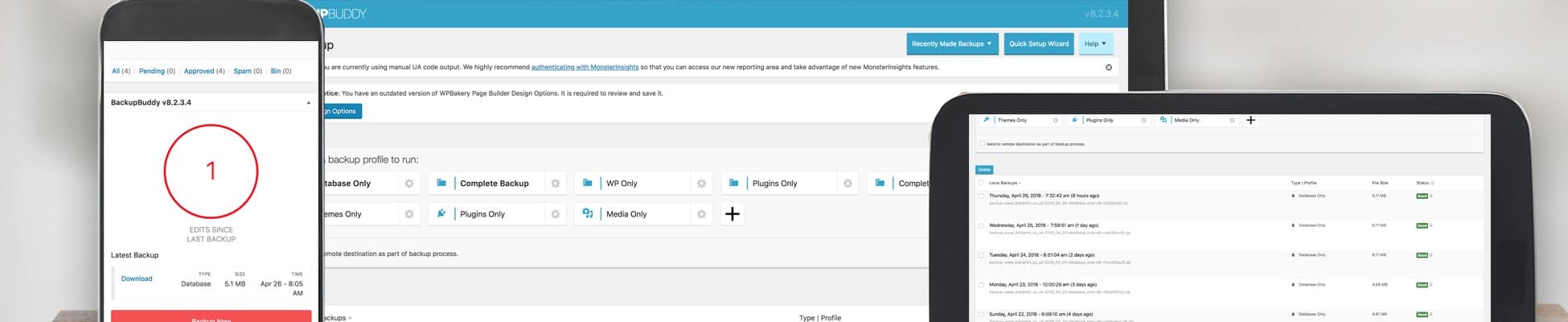Run Media Only profile on laptop
The width and height of the screenshot is (1568, 322).
point(626,214)
